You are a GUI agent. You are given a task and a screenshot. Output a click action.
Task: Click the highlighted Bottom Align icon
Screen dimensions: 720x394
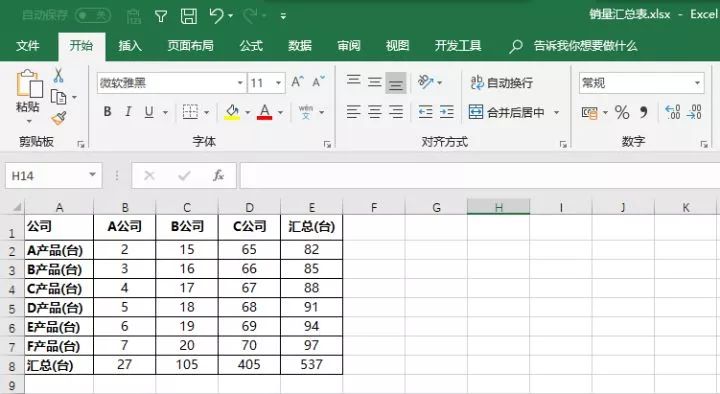coord(396,83)
